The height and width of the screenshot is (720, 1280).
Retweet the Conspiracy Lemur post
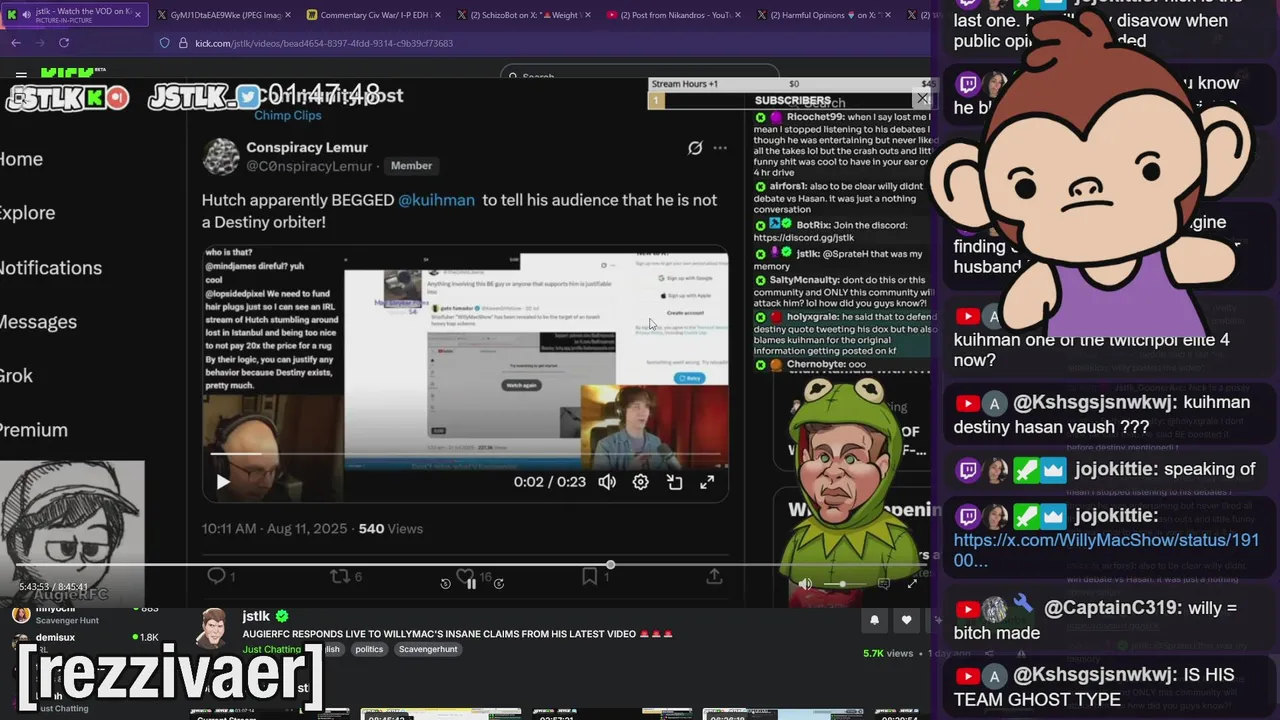tap(340, 576)
